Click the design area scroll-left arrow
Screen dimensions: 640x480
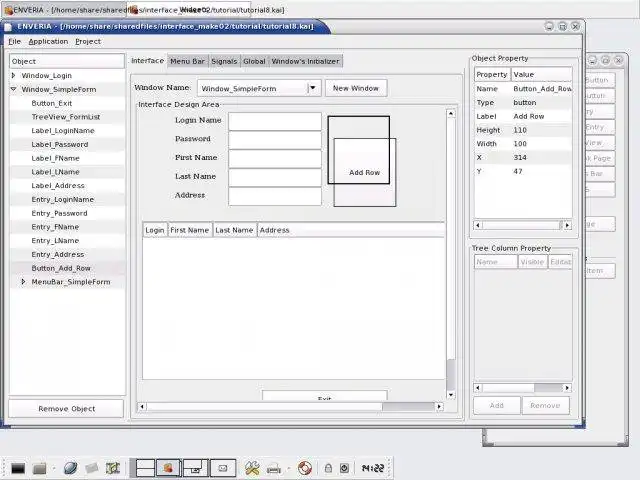click(x=142, y=407)
